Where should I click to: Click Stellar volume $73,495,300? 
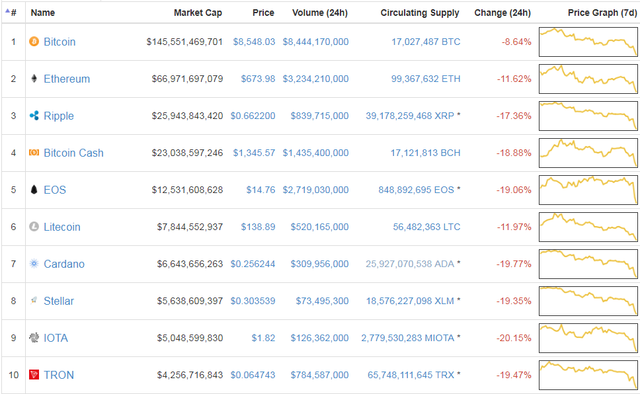click(x=322, y=301)
